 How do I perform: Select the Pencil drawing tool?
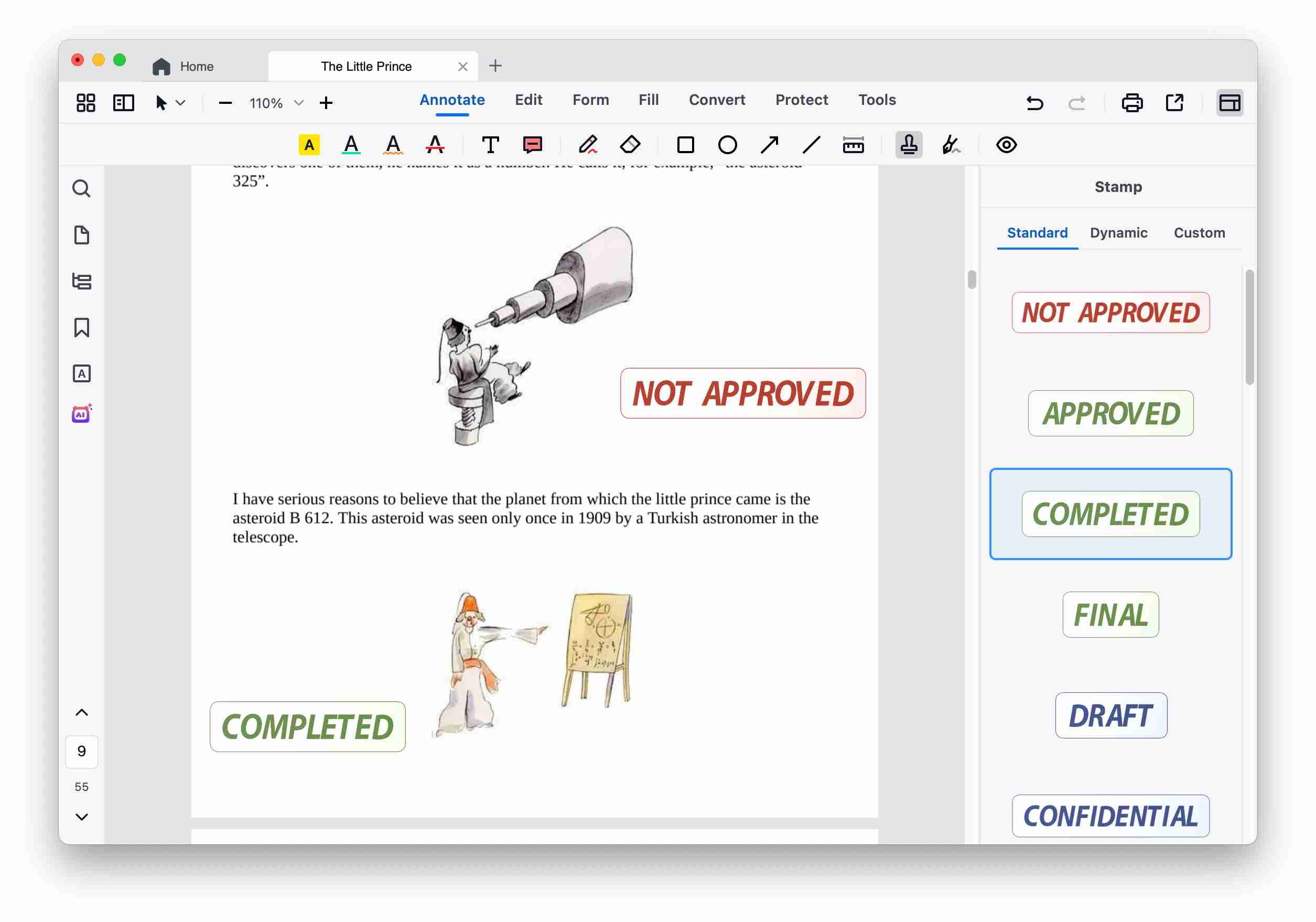[x=588, y=145]
